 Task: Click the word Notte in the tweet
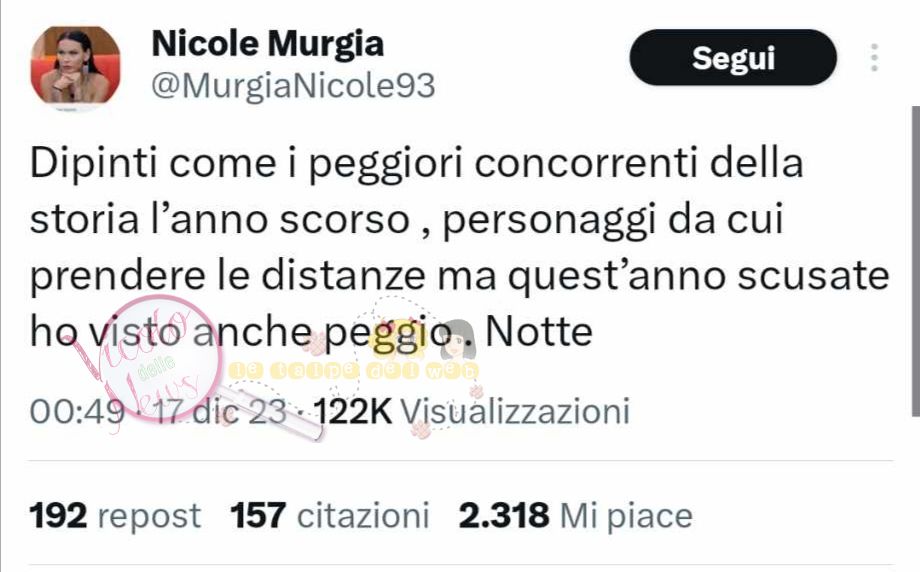[539, 332]
